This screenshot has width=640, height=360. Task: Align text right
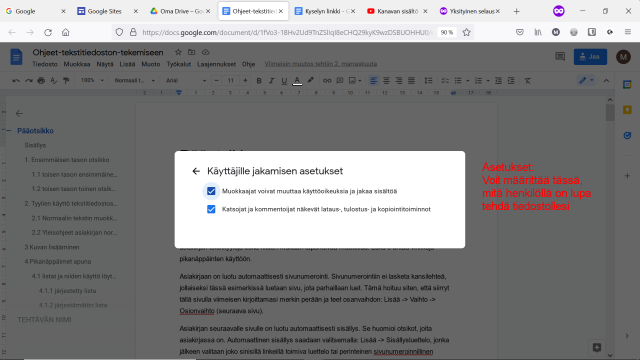coord(399,81)
